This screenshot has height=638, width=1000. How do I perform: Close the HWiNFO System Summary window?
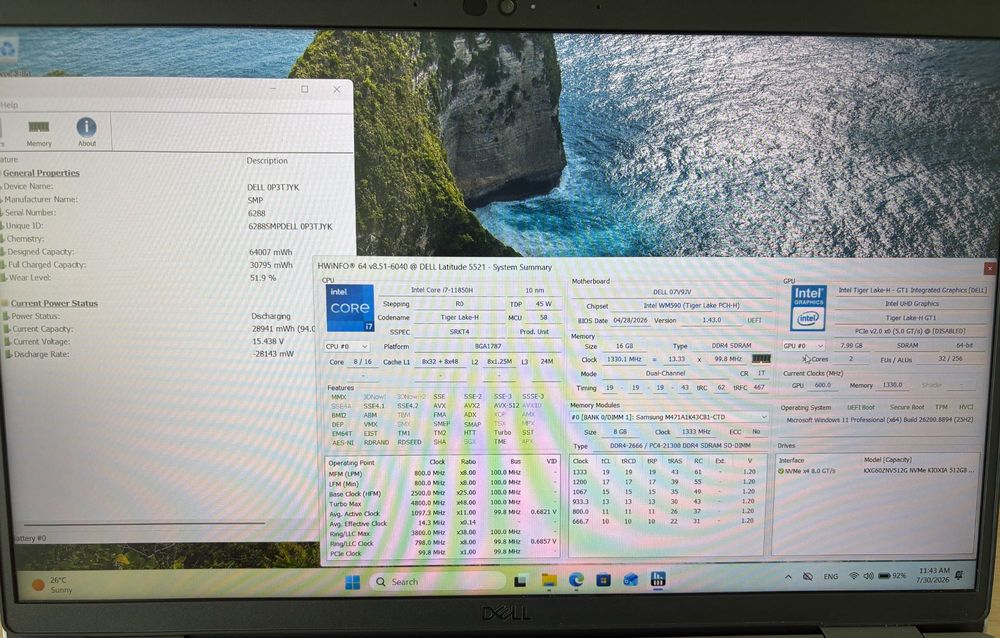(990, 269)
